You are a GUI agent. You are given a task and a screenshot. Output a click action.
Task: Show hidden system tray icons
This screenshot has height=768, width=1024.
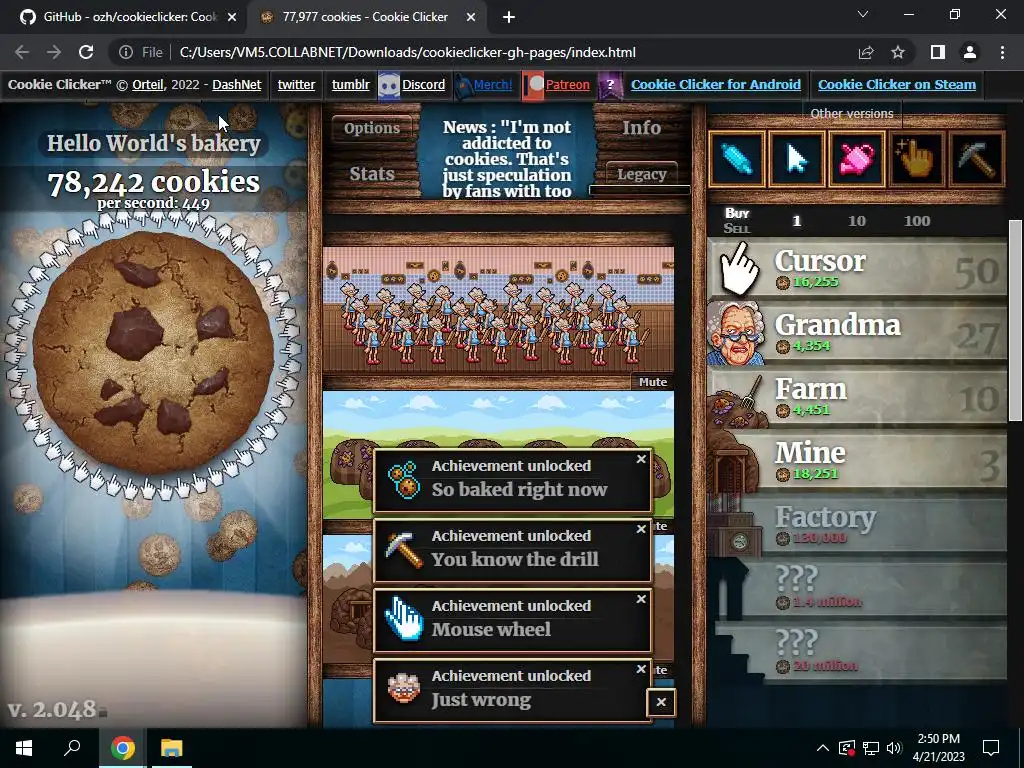click(823, 748)
